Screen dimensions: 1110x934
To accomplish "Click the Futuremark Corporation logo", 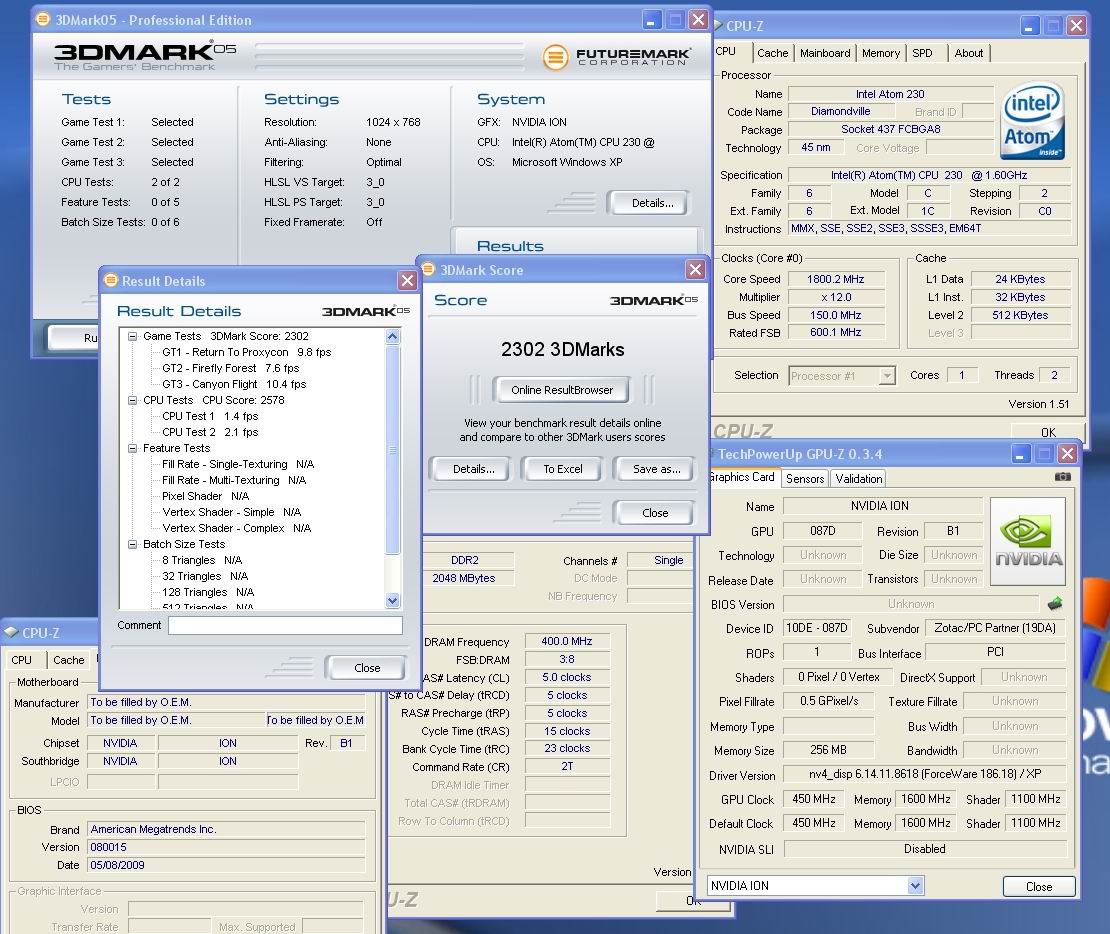I will 617,57.
